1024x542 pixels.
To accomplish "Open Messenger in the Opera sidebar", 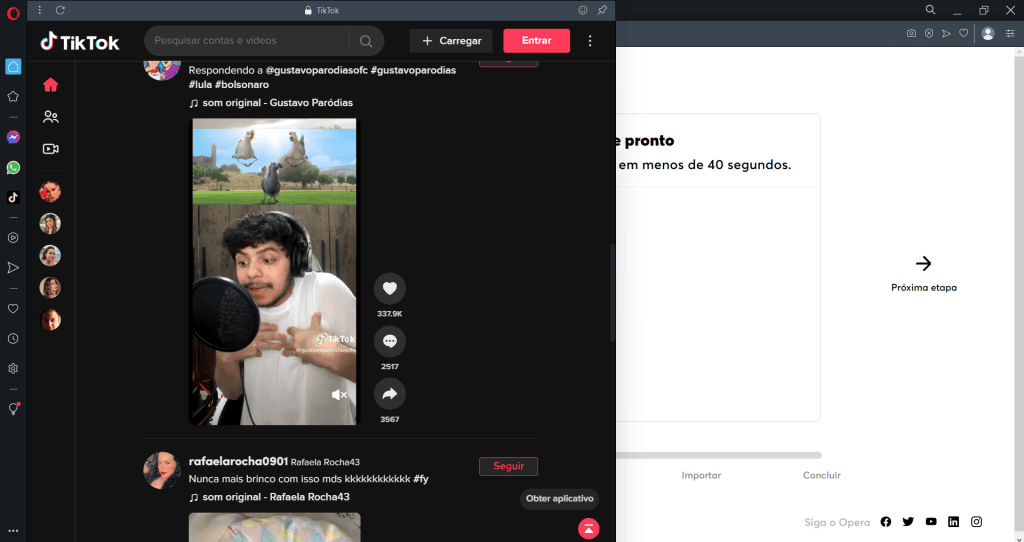I will [13, 137].
